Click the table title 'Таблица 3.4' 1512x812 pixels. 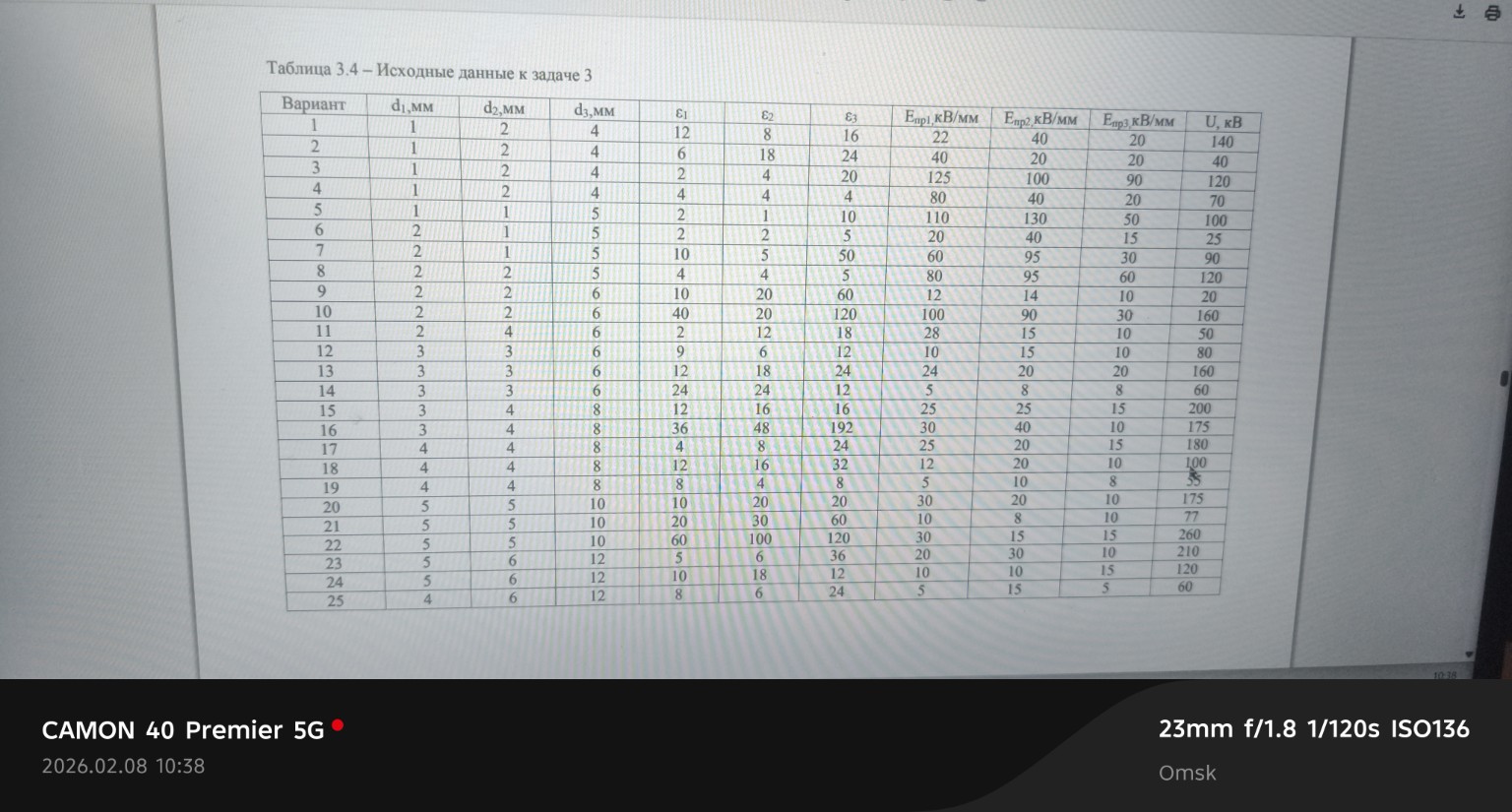(428, 71)
